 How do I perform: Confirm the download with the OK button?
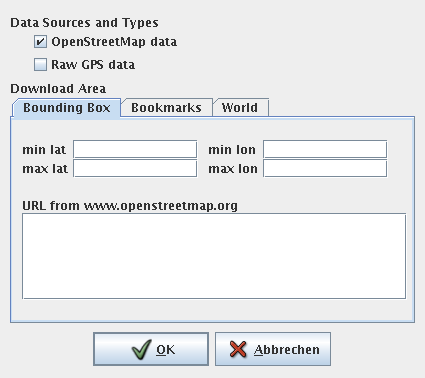tap(151, 349)
